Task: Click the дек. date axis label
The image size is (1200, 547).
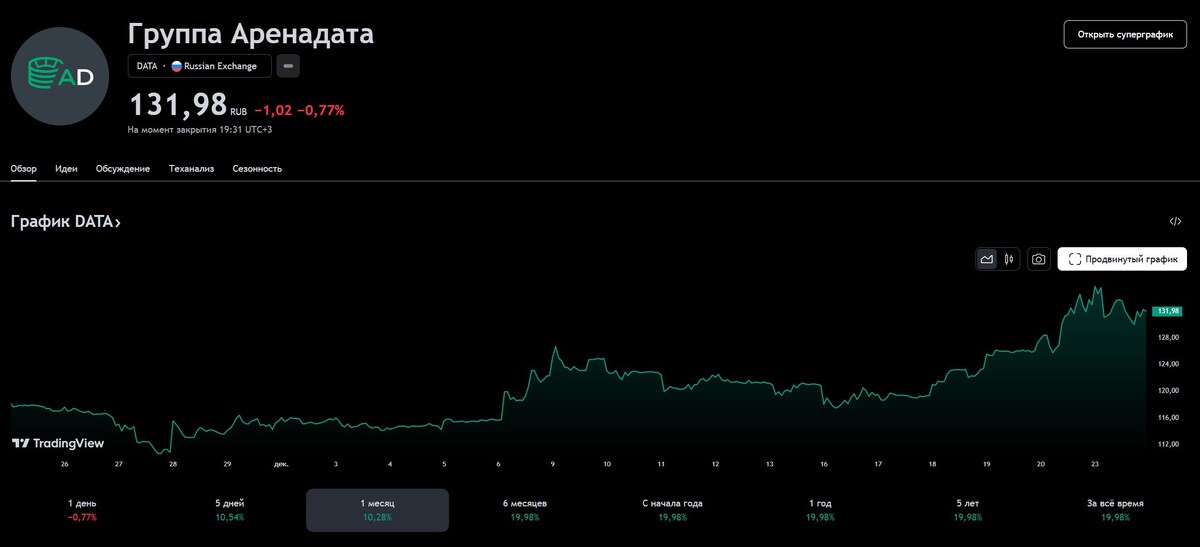Action: [281, 464]
